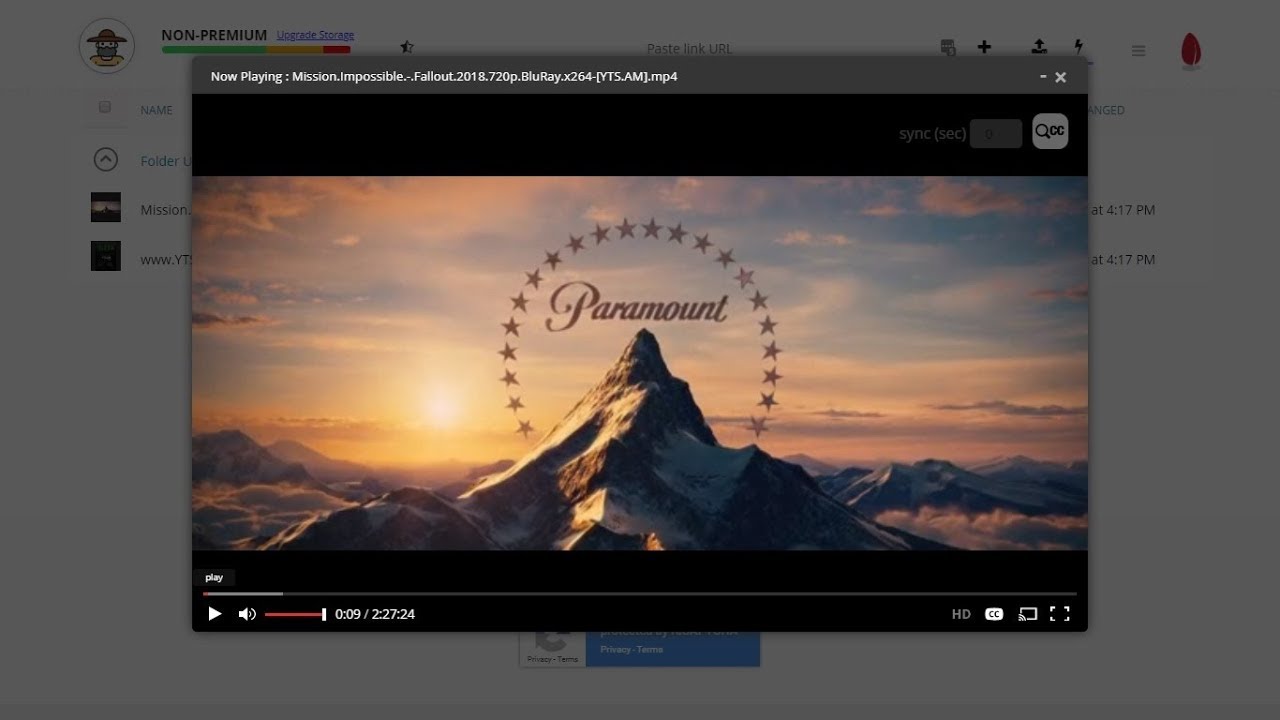
Task: Click the plus add icon
Action: pos(984,47)
